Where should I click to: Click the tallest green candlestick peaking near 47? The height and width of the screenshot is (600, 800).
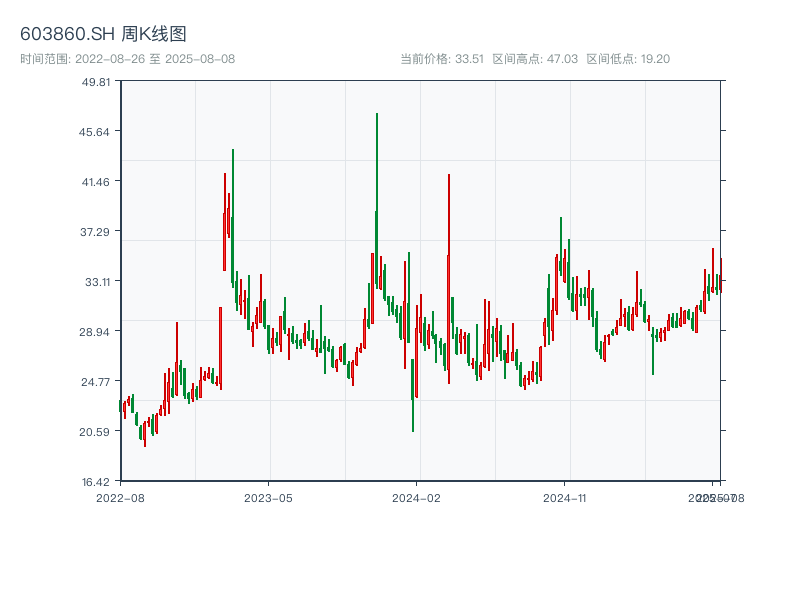(377, 201)
